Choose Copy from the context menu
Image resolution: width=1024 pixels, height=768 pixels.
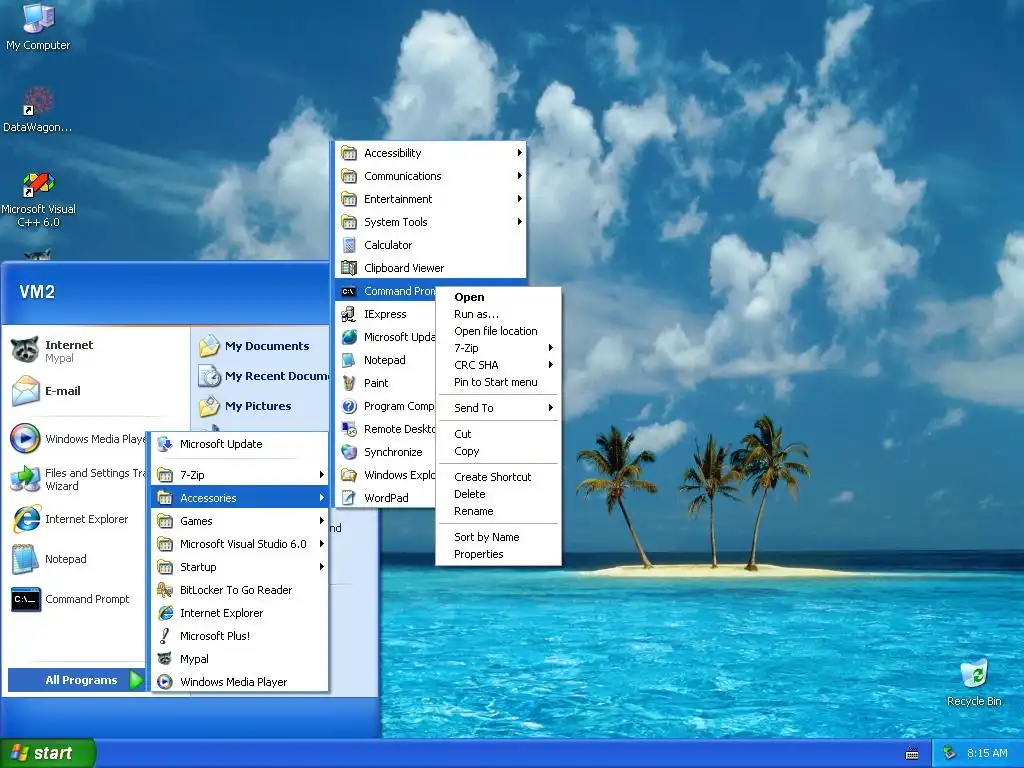(x=498, y=451)
